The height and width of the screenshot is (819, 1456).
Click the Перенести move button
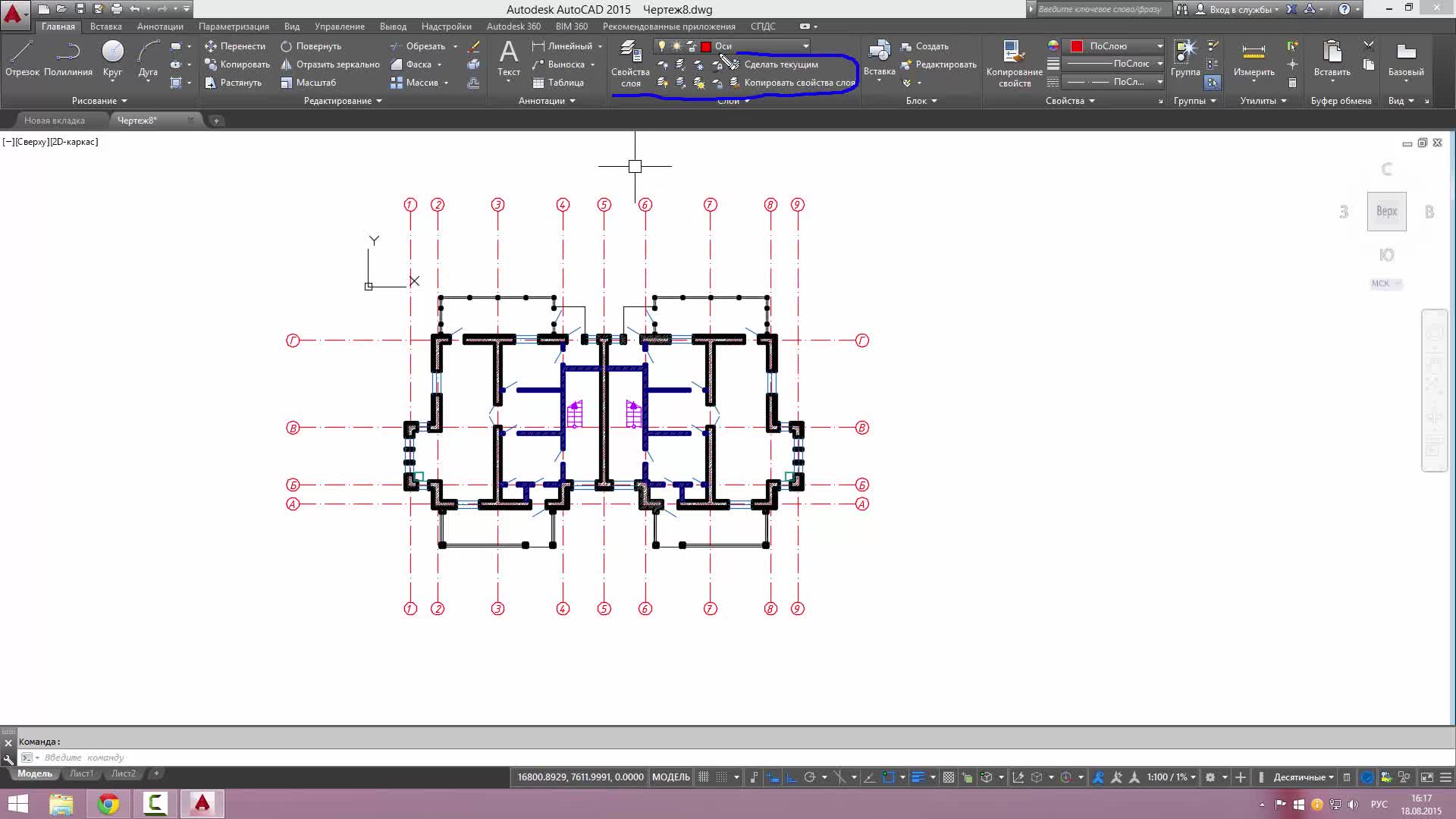235,46
